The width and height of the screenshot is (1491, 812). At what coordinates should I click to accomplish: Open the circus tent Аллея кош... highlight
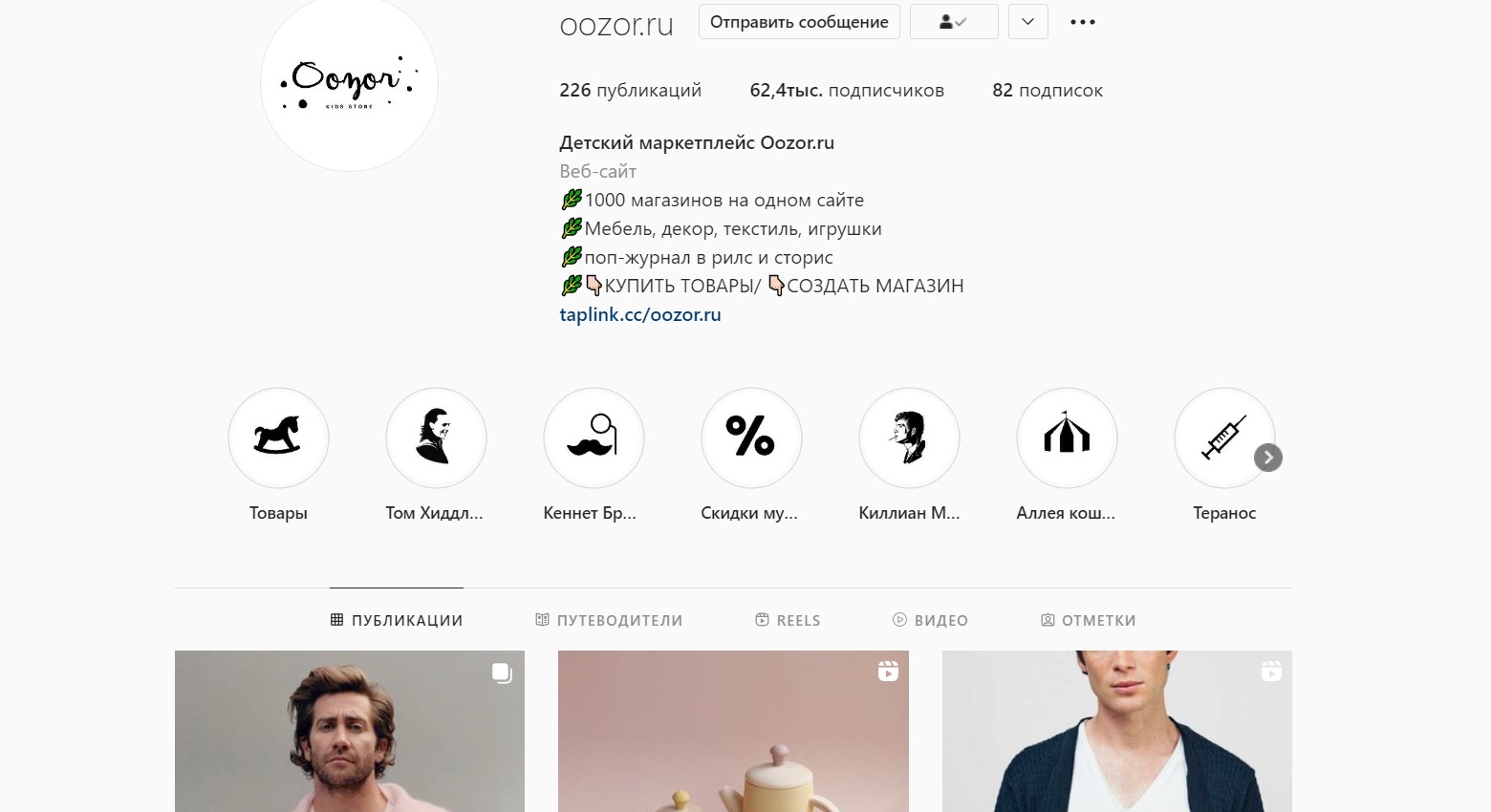click(1067, 438)
